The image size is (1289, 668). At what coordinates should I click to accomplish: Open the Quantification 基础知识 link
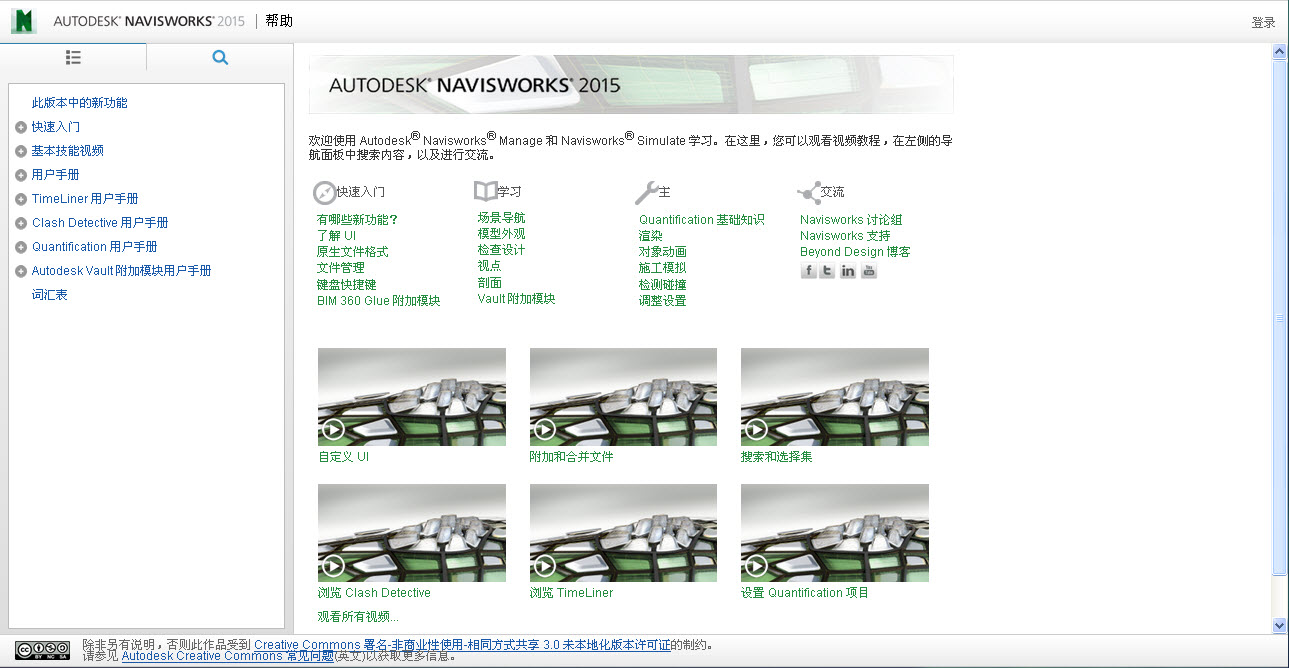[x=701, y=220]
